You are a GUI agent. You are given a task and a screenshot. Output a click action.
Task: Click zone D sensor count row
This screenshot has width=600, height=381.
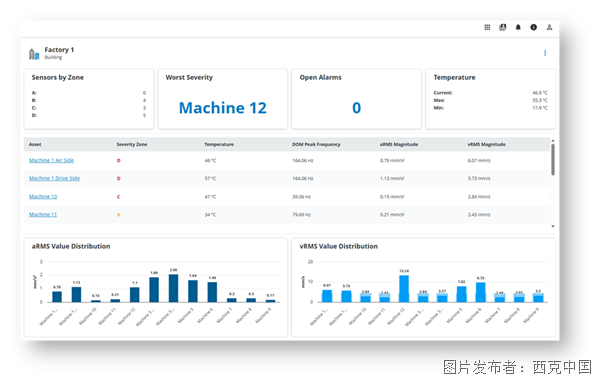coord(89,115)
